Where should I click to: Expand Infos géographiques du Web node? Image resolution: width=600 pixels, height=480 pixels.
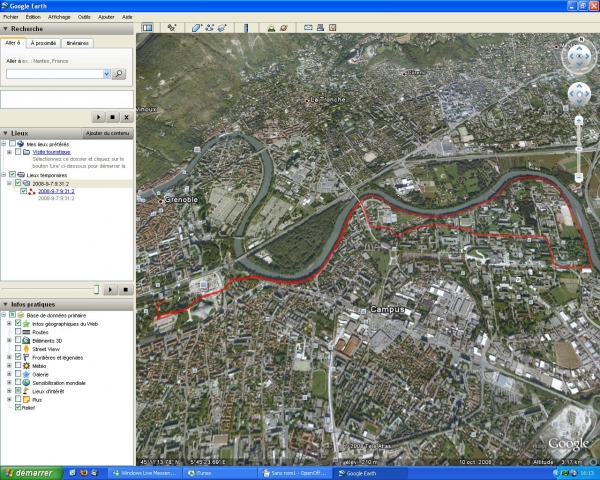pyautogui.click(x=9, y=323)
